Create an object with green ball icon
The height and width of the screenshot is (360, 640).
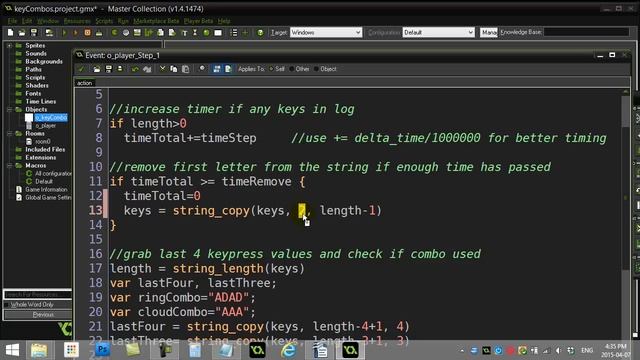pyautogui.click(x=207, y=32)
